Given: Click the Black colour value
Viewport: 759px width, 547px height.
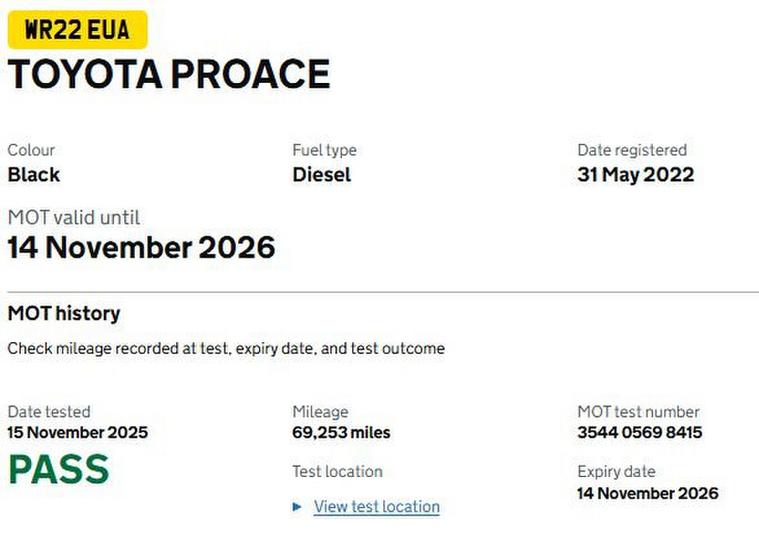Looking at the screenshot, I should (34, 174).
